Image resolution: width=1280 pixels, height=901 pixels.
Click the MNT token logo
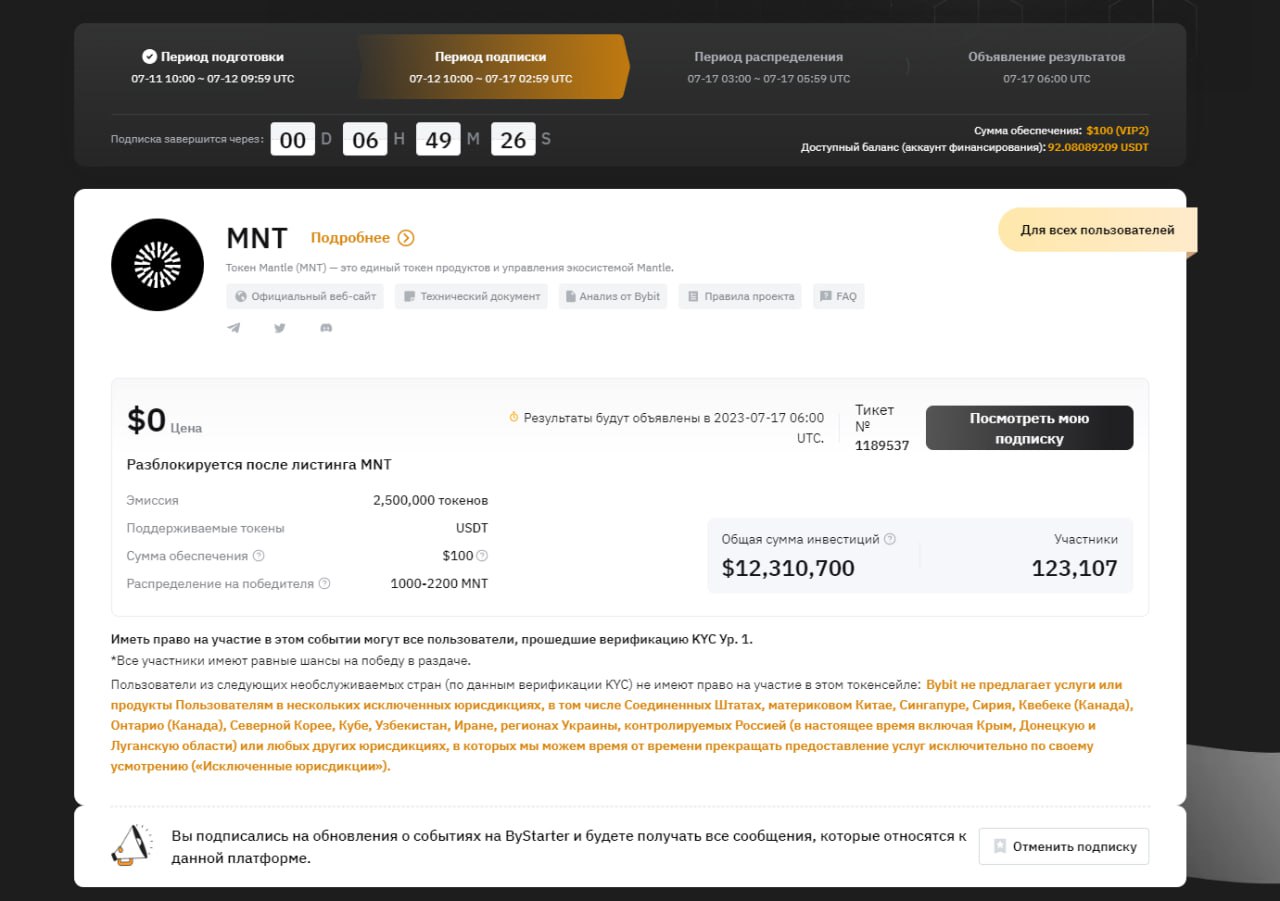(x=158, y=265)
